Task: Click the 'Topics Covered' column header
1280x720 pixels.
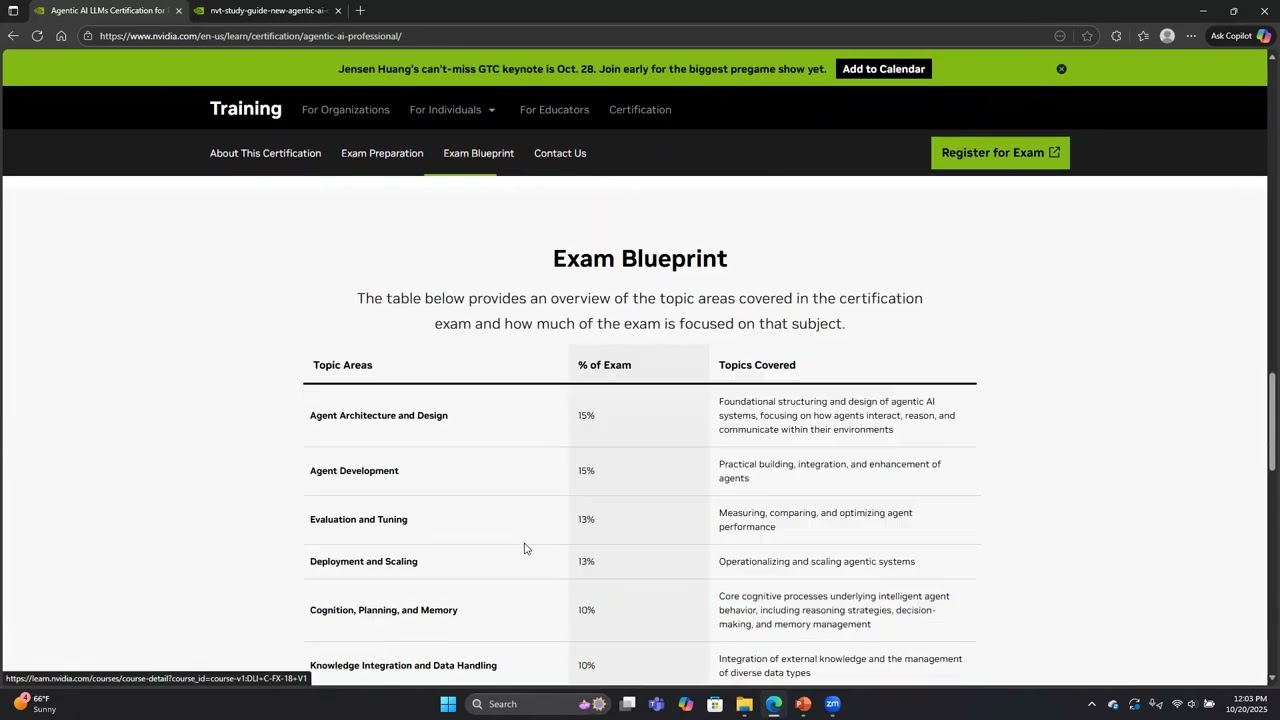Action: point(757,365)
